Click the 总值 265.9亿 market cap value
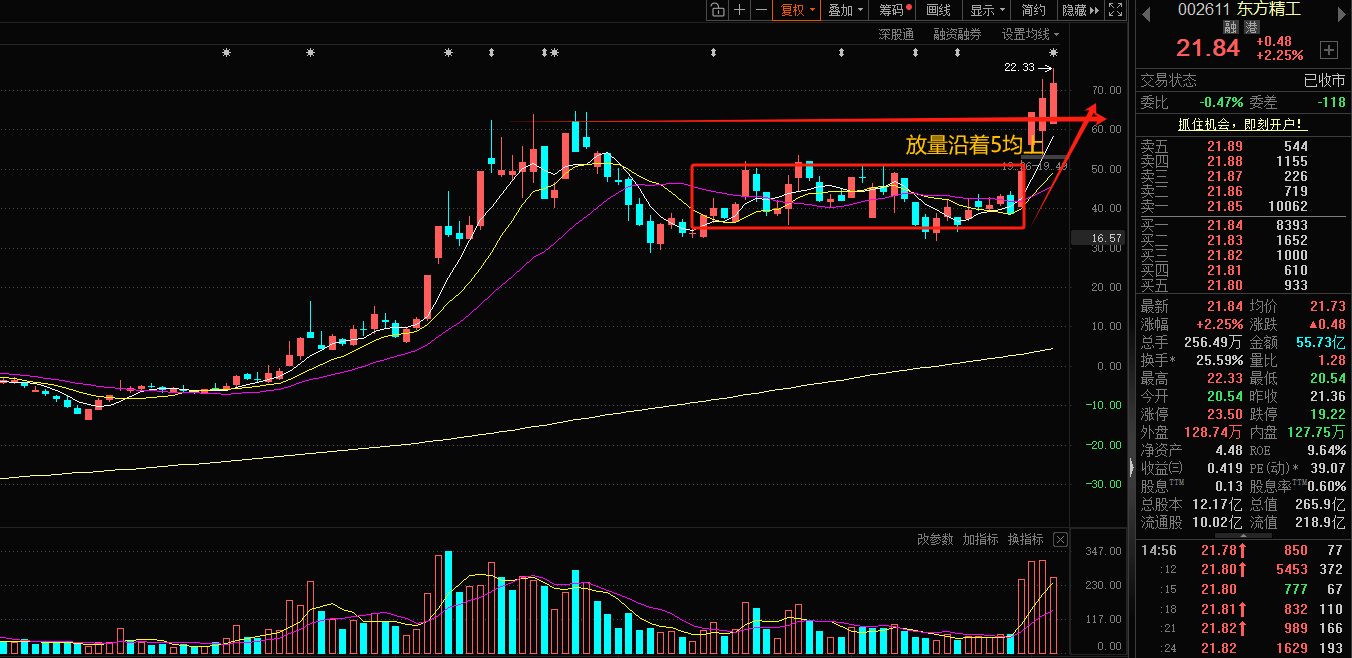The width and height of the screenshot is (1352, 658). (x=1322, y=504)
